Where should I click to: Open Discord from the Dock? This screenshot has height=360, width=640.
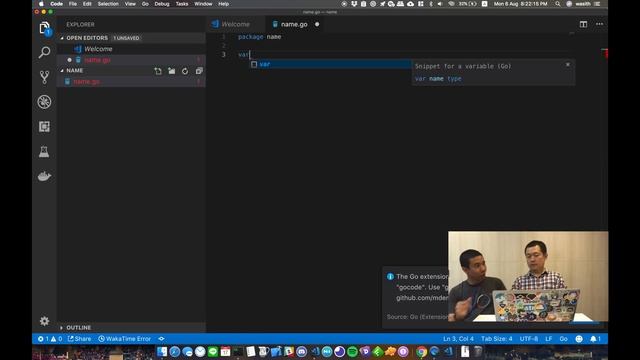(302, 351)
